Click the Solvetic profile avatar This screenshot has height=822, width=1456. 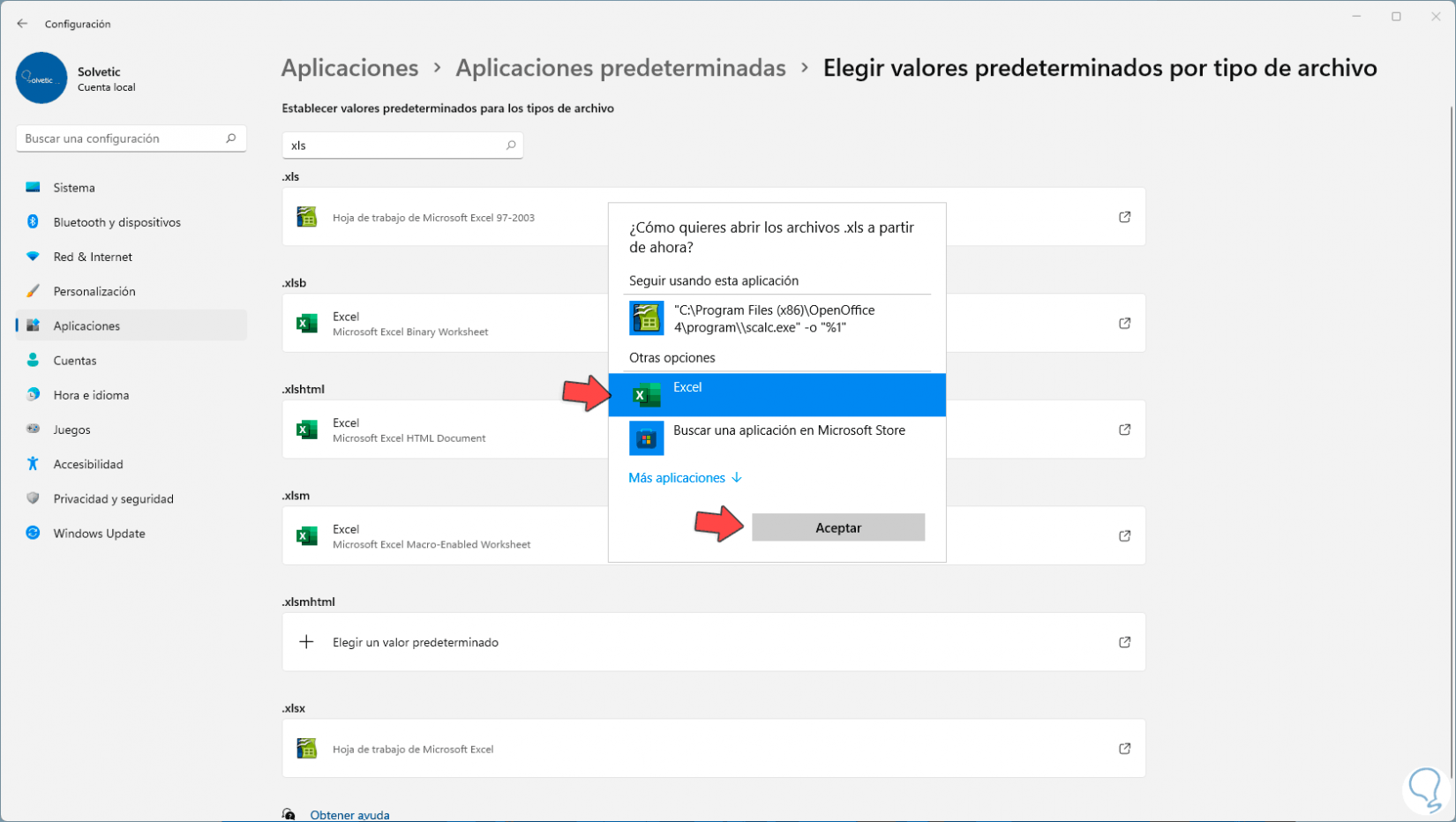pos(41,78)
